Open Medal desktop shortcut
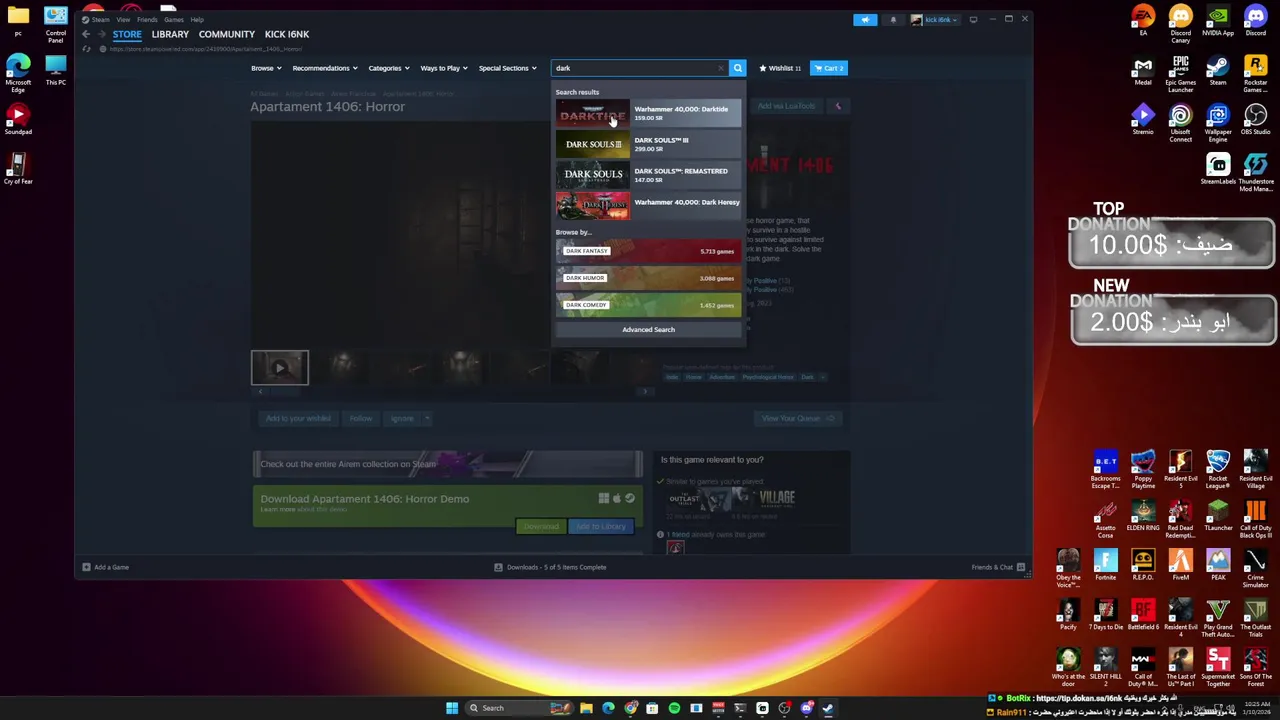Viewport: 1280px width, 720px height. coord(1143,71)
